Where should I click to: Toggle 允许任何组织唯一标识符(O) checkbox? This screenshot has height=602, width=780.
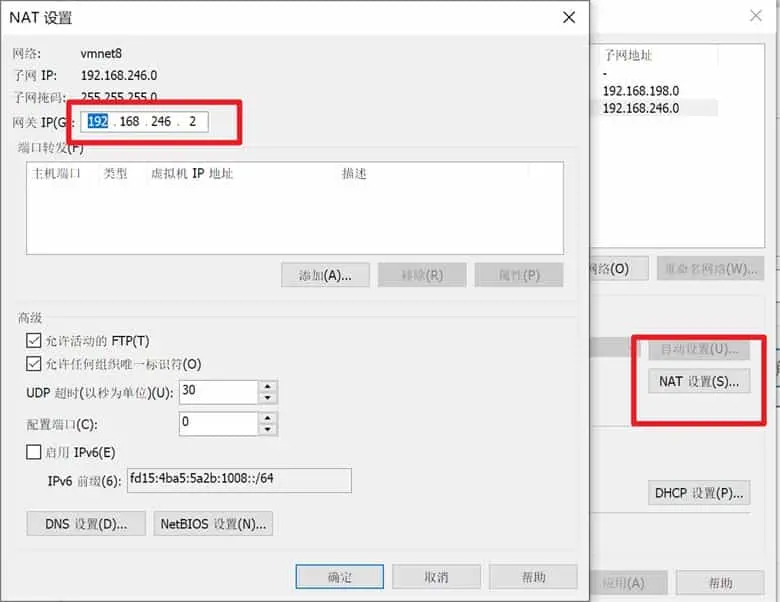34,364
